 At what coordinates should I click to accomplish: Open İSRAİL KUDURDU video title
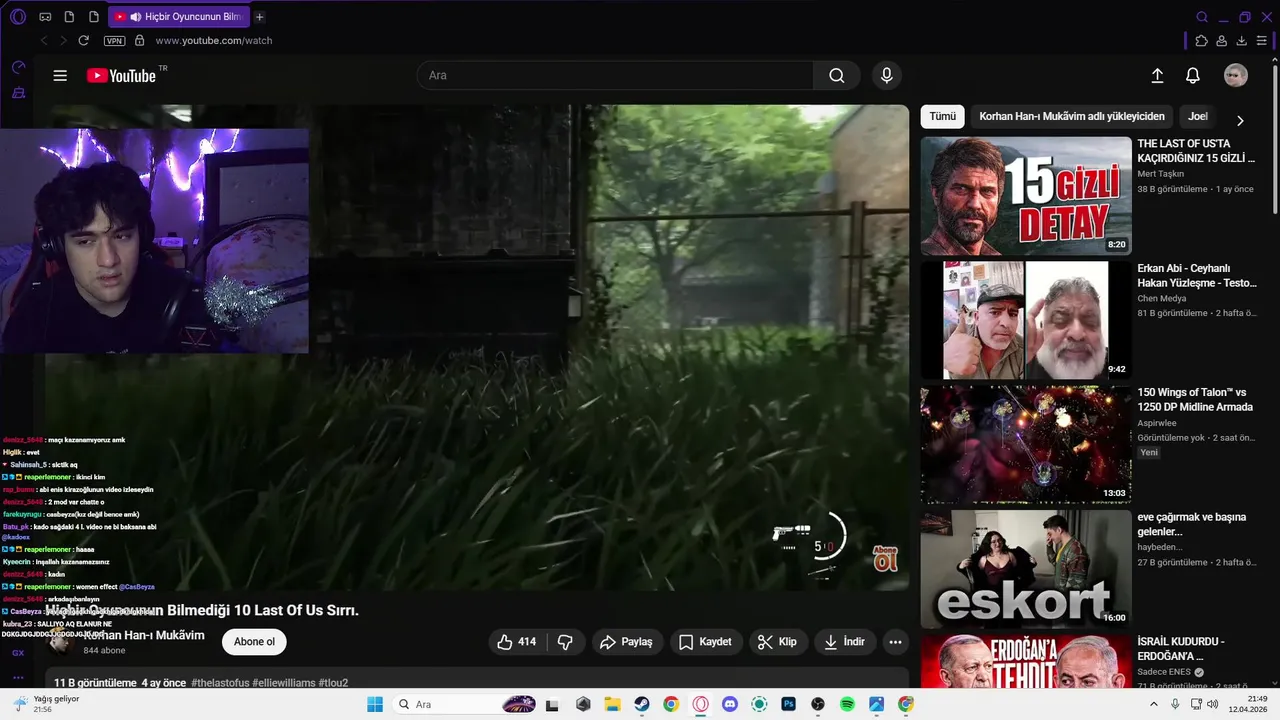[1181, 649]
